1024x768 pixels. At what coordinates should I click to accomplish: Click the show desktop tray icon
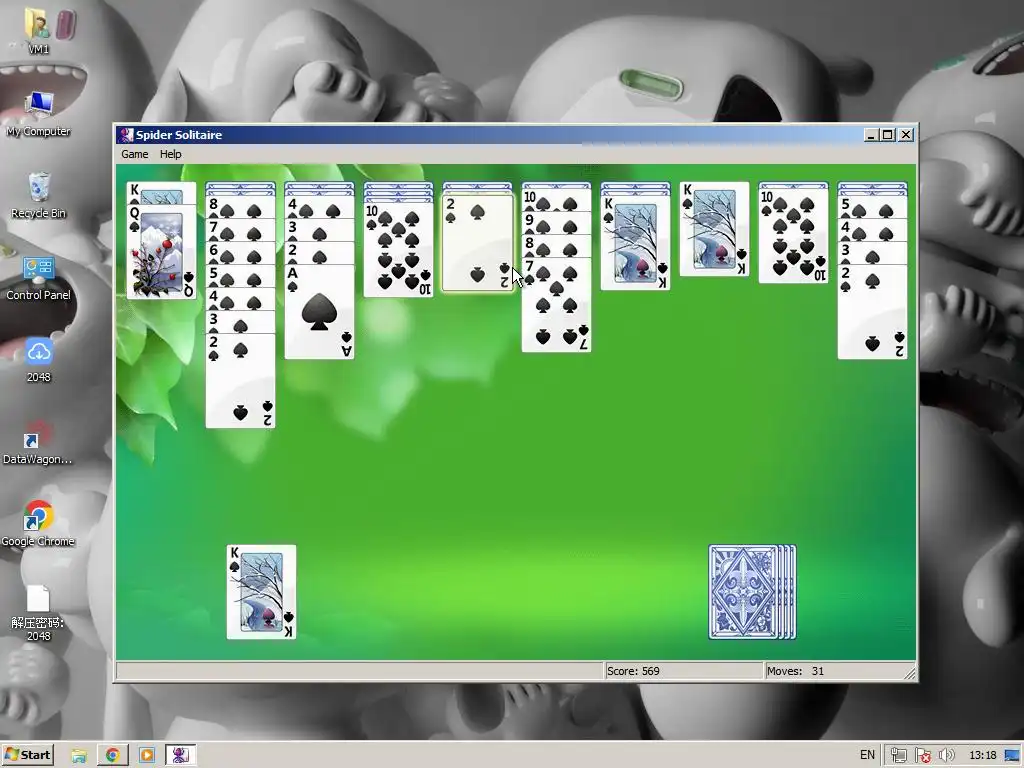(x=1013, y=756)
